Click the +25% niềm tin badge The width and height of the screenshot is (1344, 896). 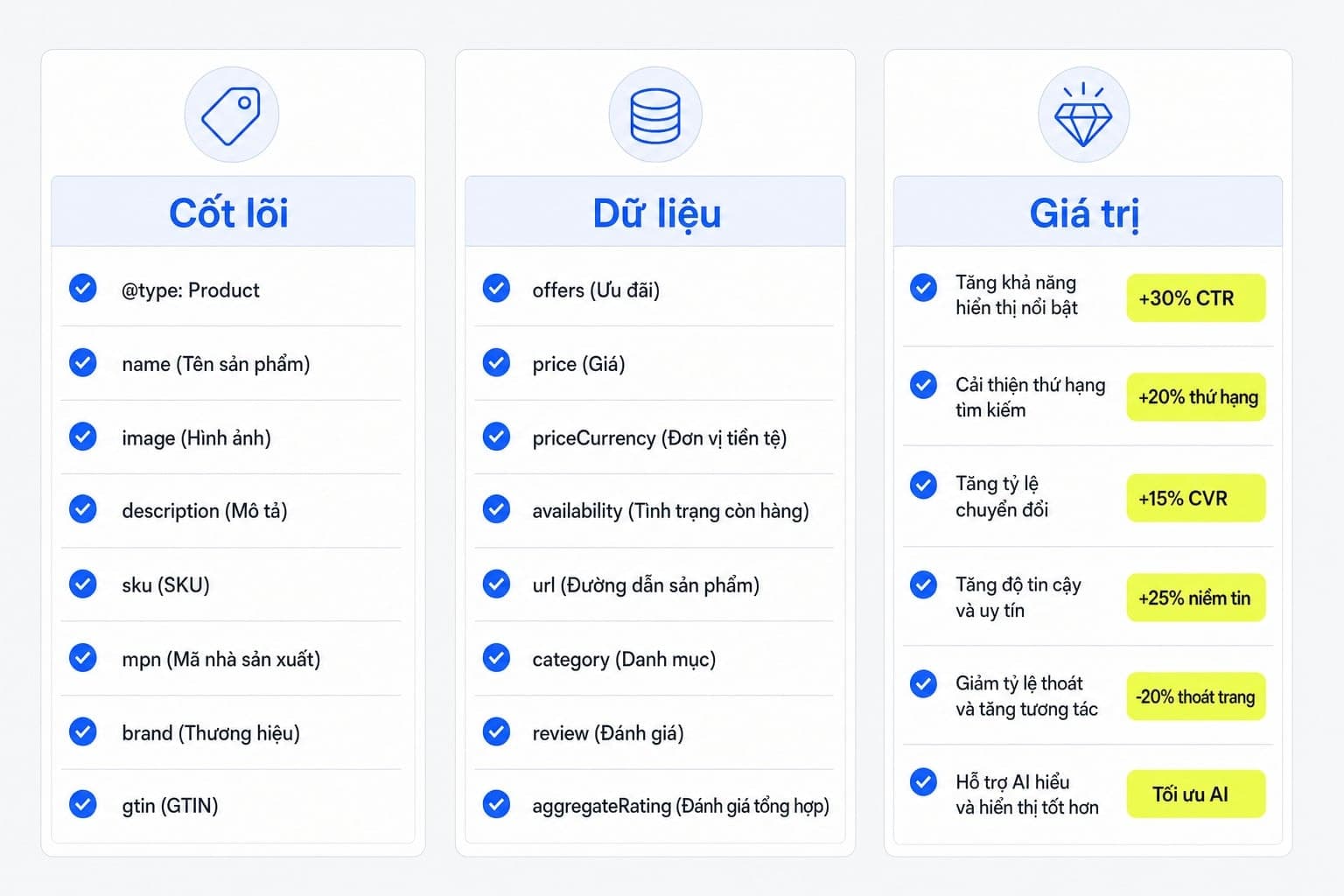pos(1195,598)
